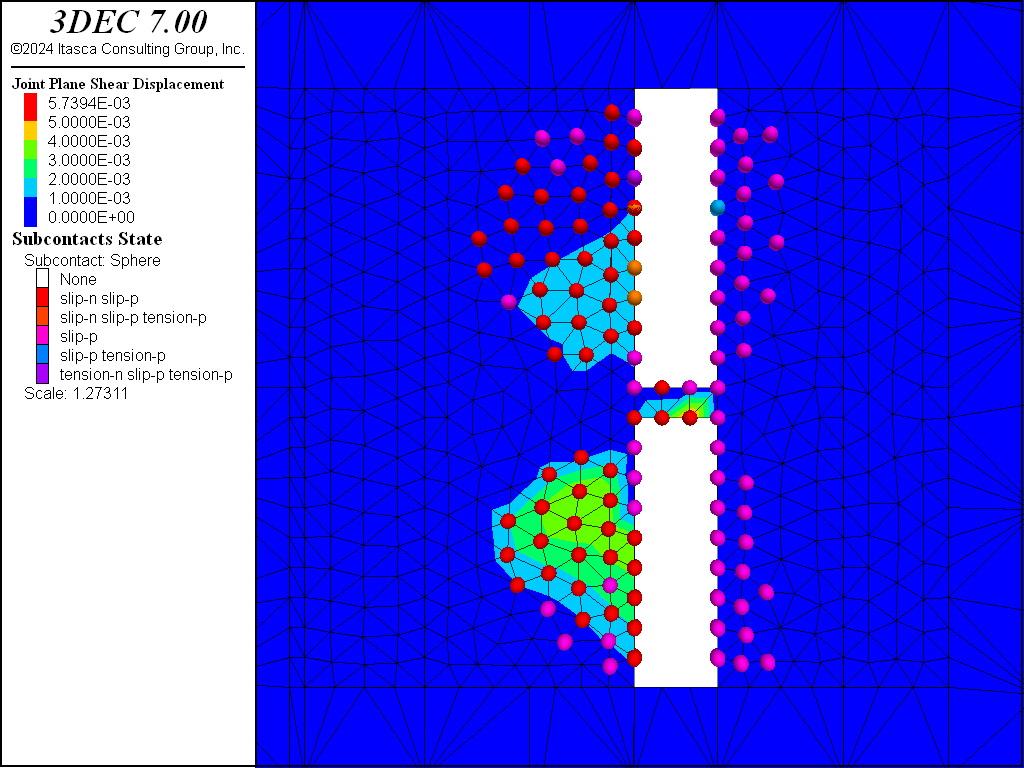1024x768 pixels.
Task: Select the Subcontacts State heading
Action: [x=87, y=239]
